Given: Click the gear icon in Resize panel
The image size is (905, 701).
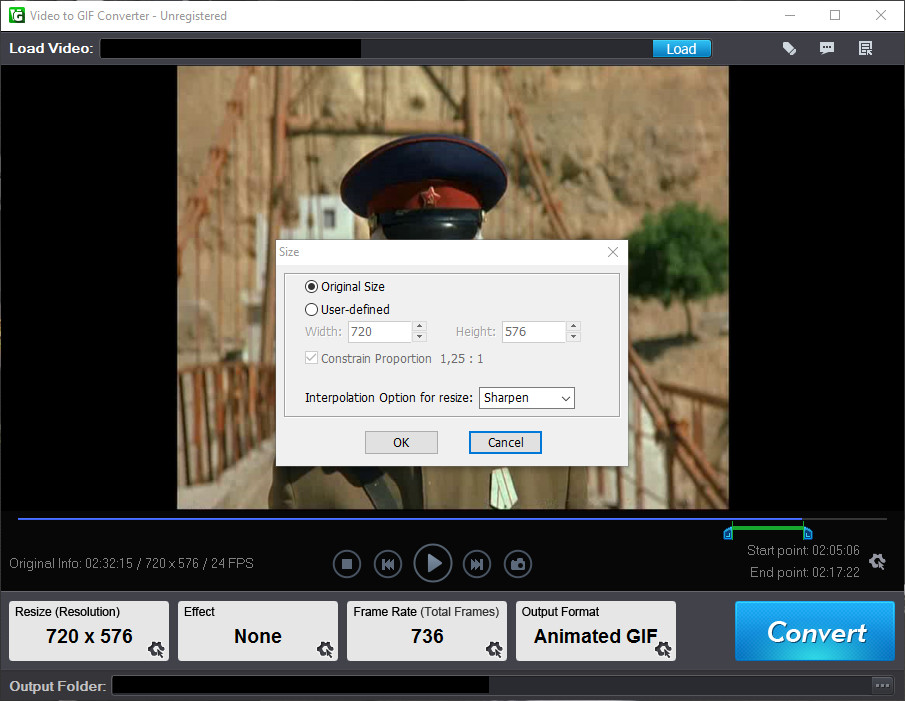Looking at the screenshot, I should coord(156,650).
